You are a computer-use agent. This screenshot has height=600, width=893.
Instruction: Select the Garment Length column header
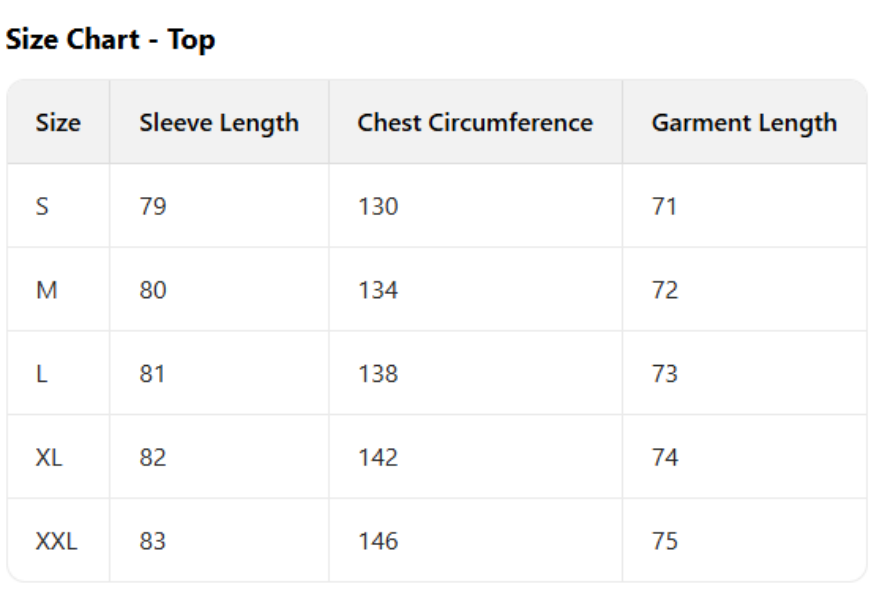(744, 123)
